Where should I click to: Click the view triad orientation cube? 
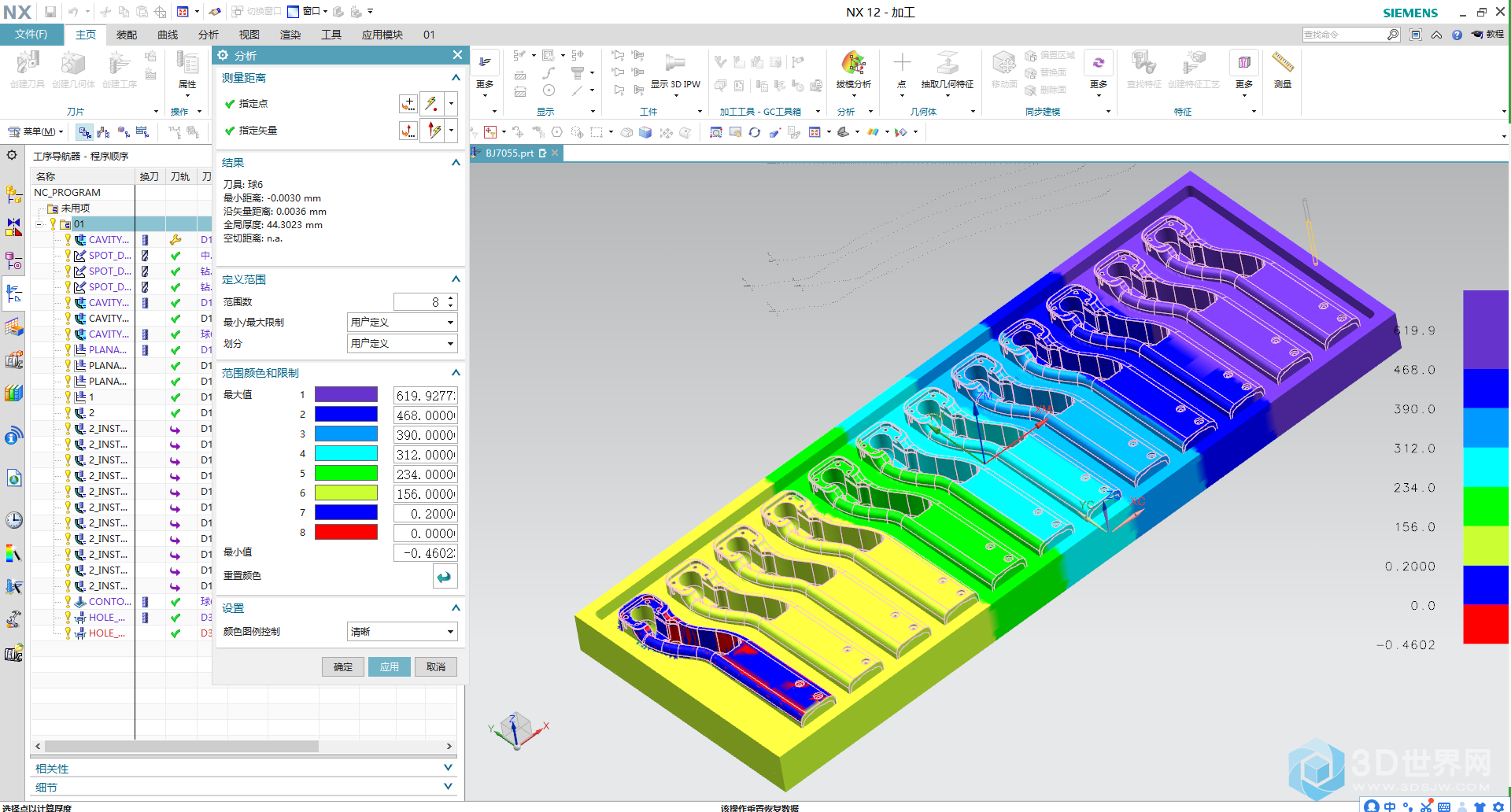point(517,729)
